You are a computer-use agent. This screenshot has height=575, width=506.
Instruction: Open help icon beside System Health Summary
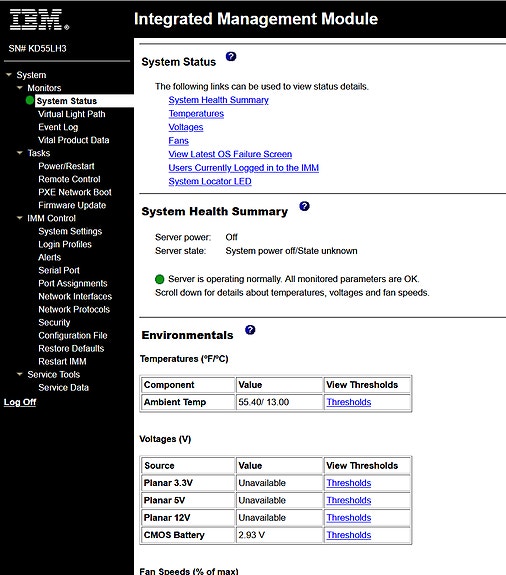pos(304,206)
